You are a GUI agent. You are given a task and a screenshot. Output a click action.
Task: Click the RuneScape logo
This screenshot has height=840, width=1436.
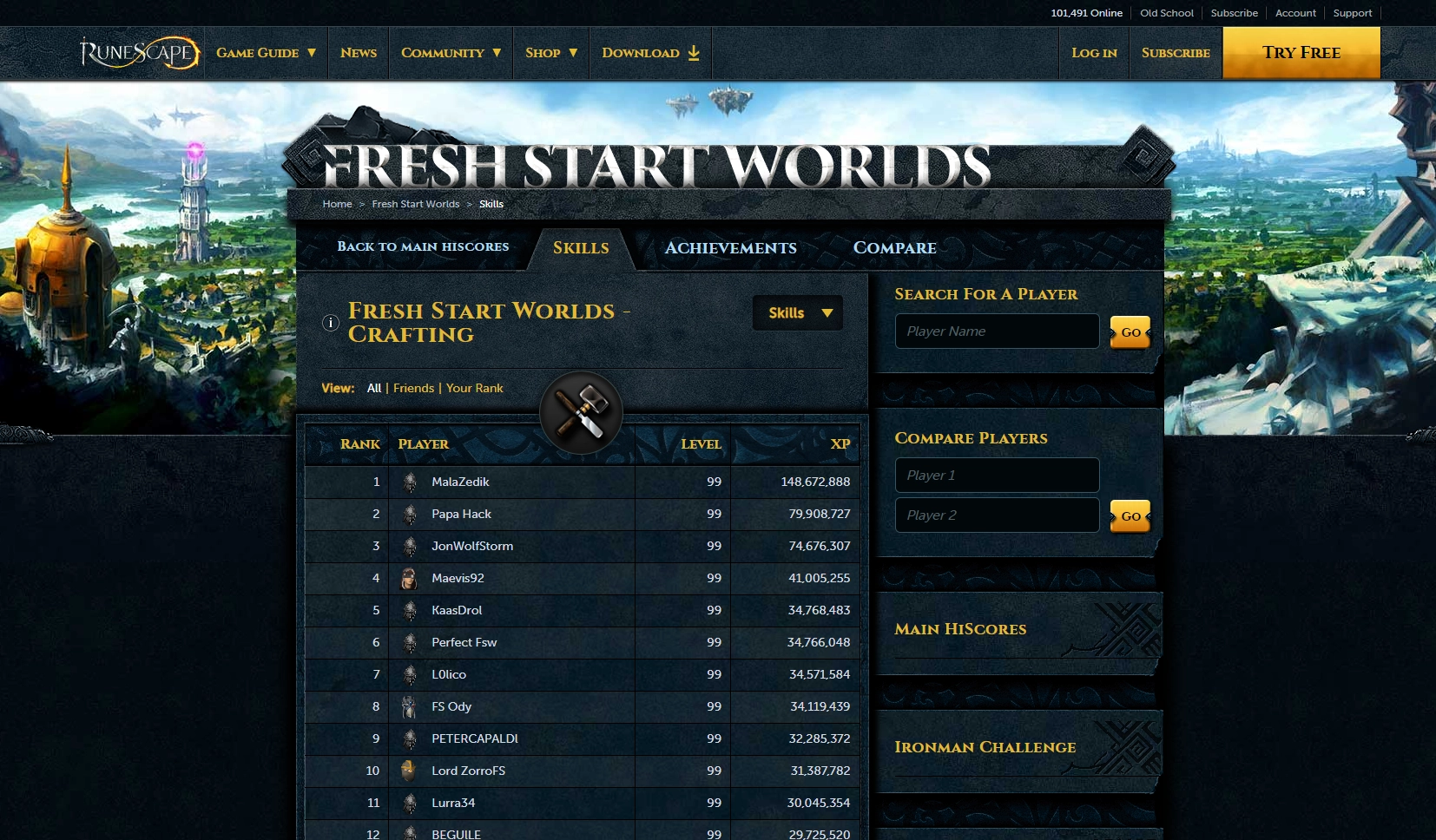click(140, 53)
